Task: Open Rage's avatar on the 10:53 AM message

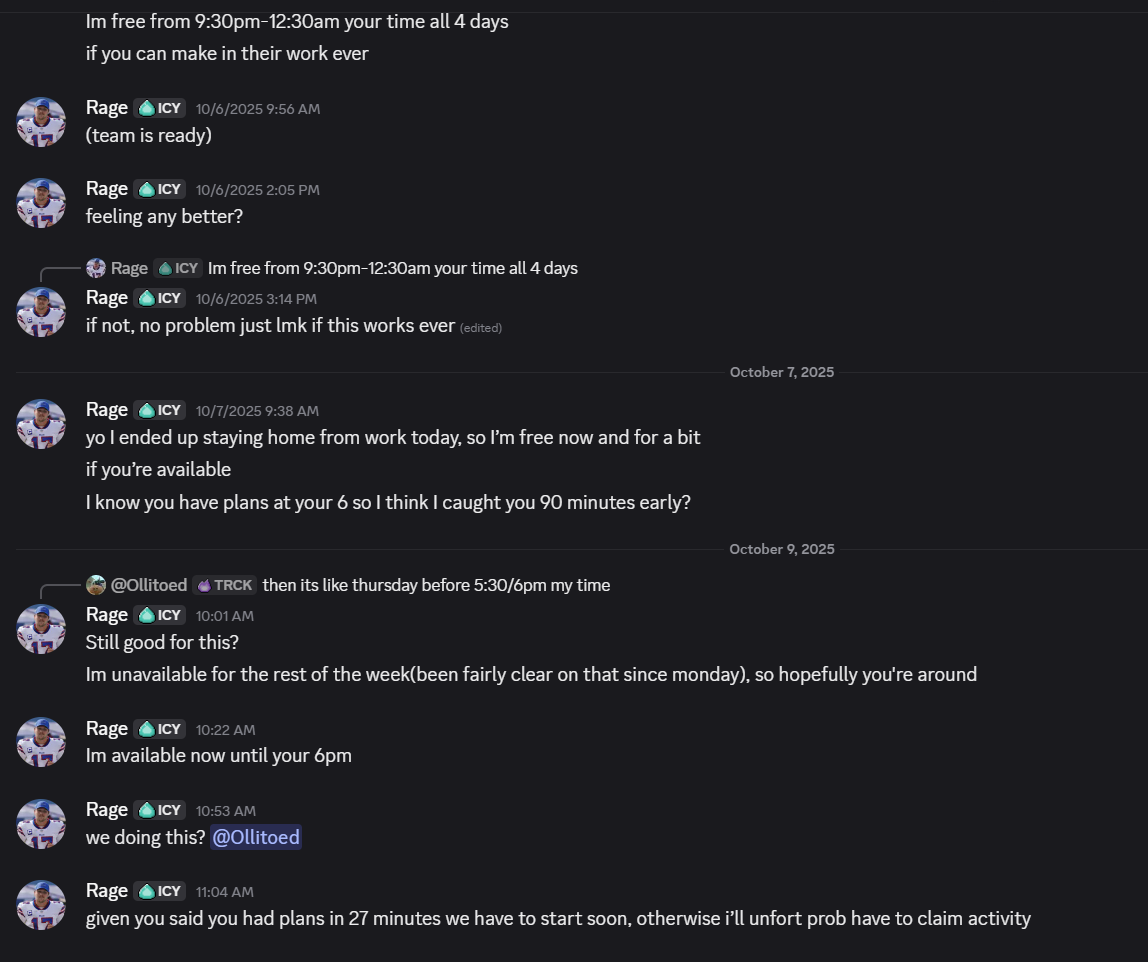Action: pos(41,824)
